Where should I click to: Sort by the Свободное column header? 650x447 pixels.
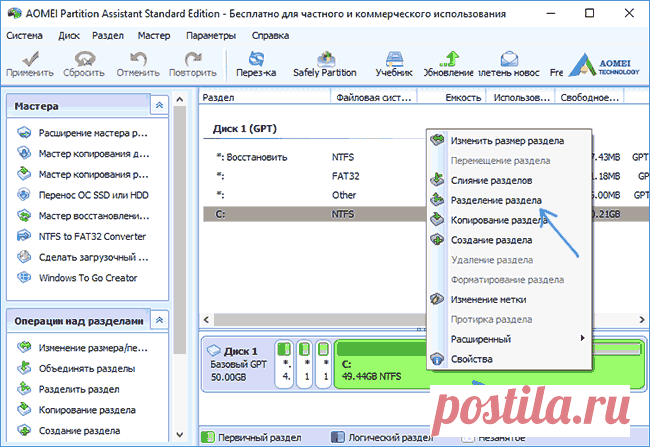coord(589,98)
